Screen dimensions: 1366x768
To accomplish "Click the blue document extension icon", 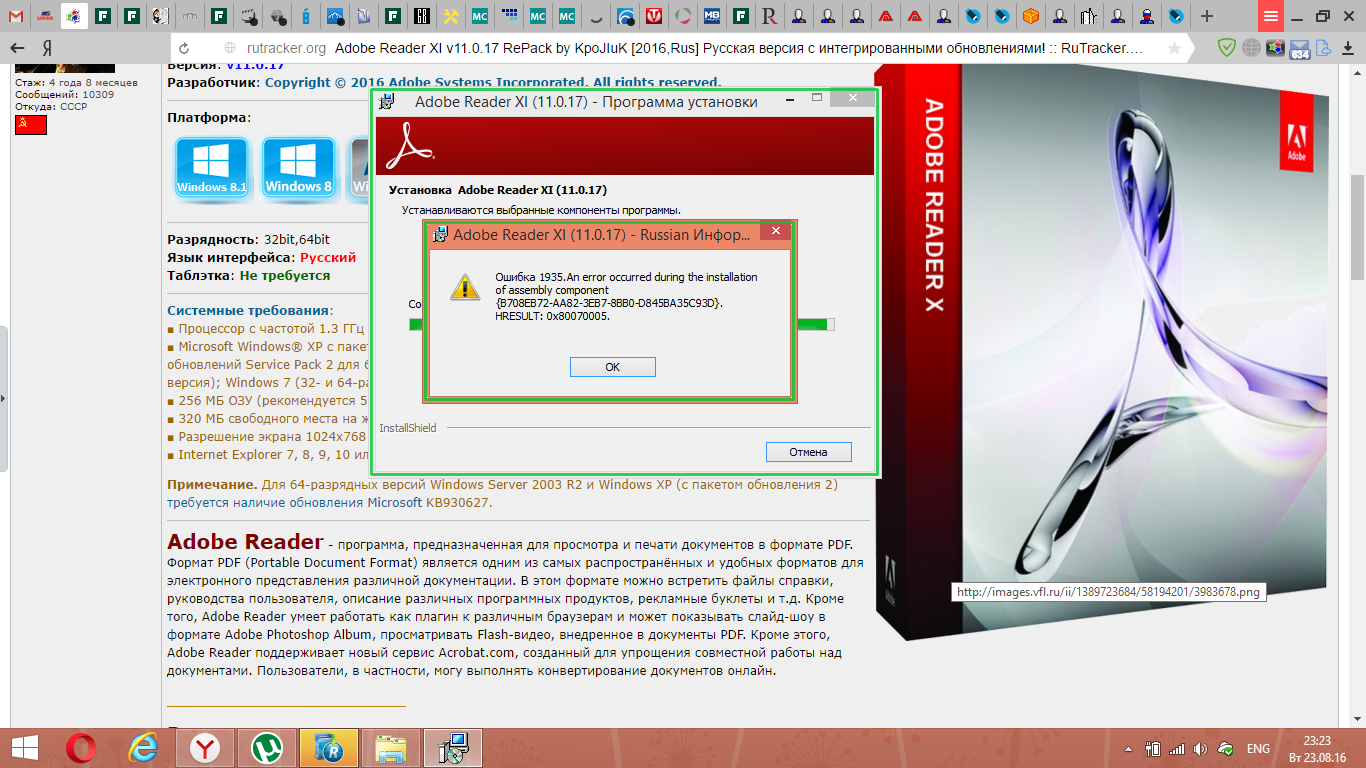I will tap(1323, 48).
